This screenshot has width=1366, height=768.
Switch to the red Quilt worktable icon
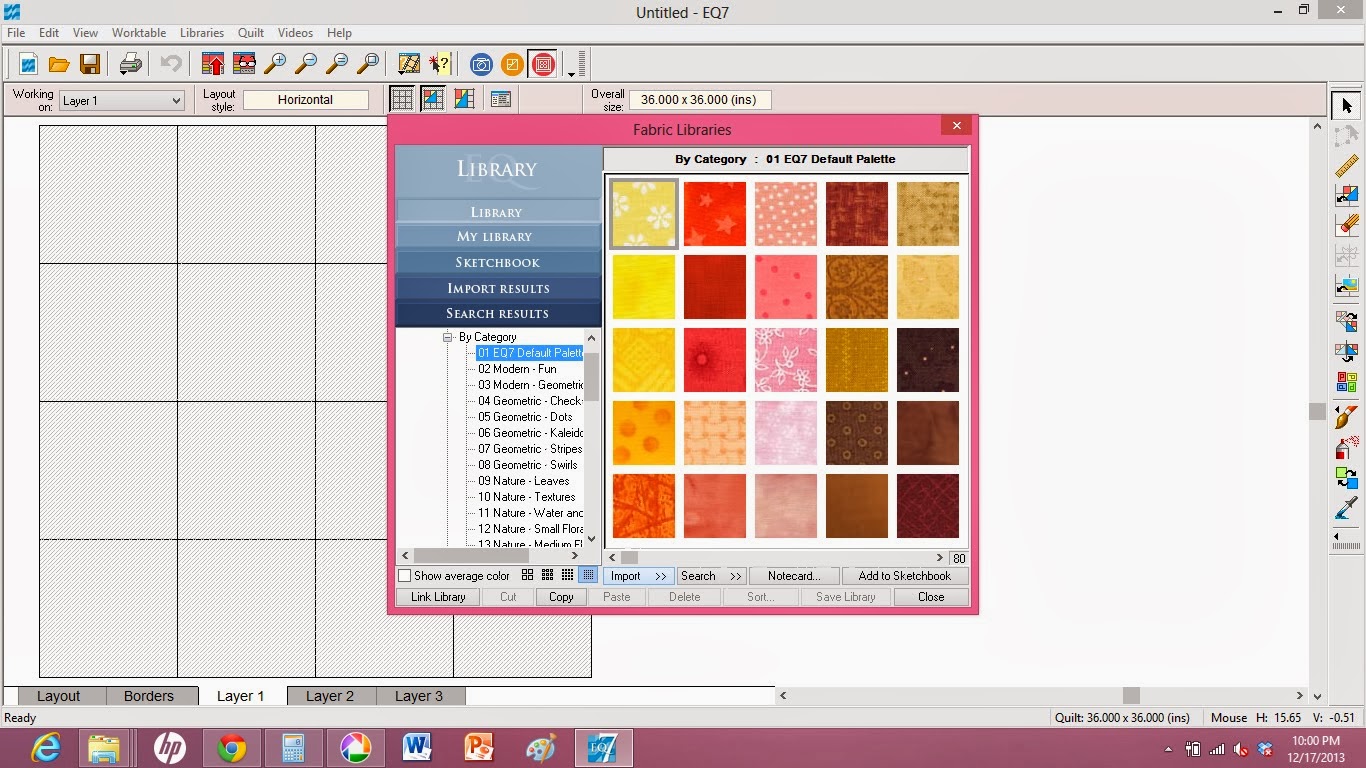543,65
